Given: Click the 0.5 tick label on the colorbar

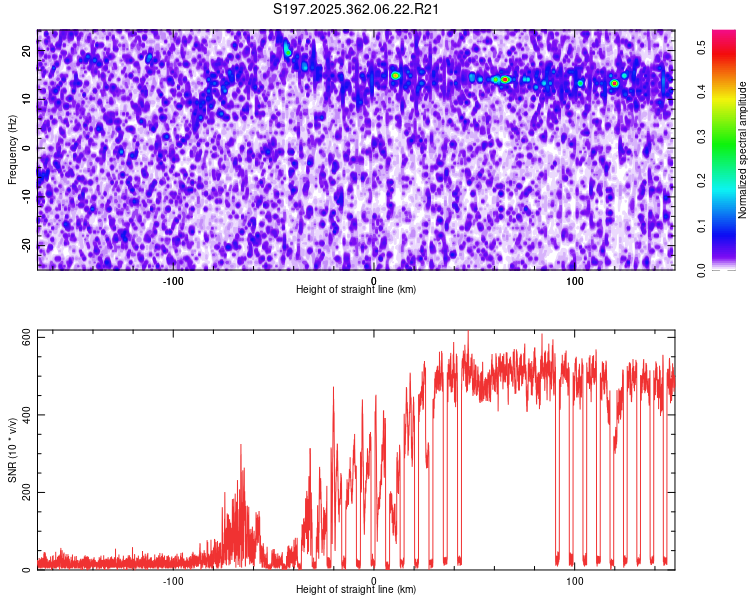Looking at the screenshot, I should click(703, 45).
